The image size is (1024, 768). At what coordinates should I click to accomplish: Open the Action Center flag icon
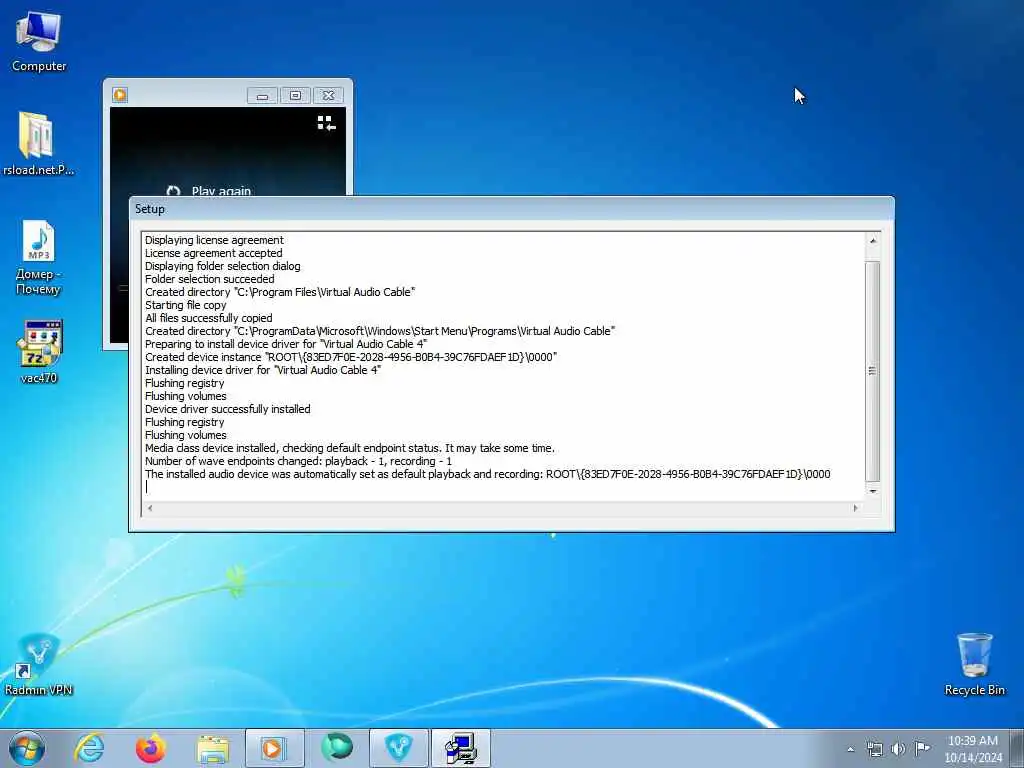point(922,748)
